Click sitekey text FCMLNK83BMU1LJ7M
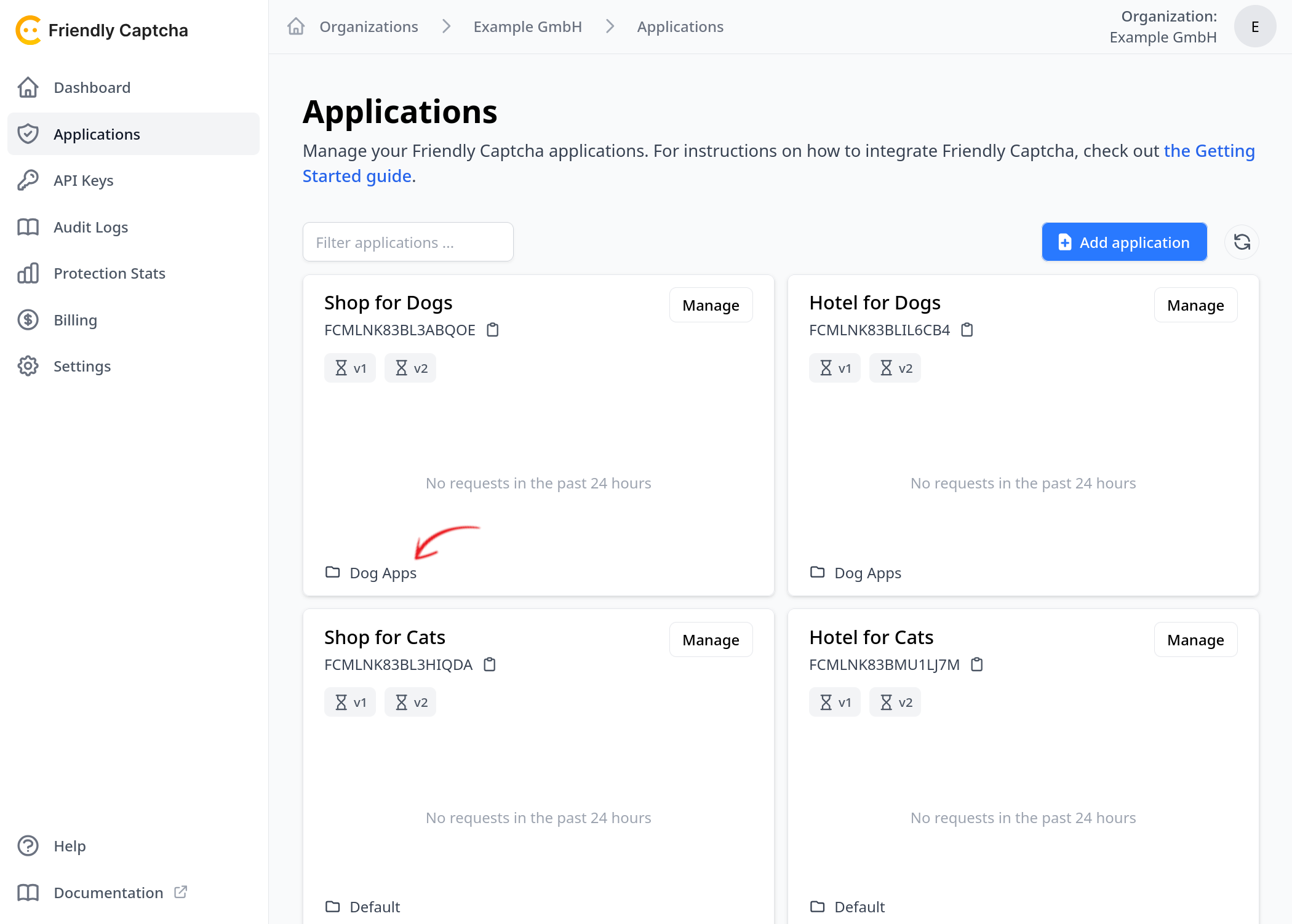The image size is (1292, 924). [x=884, y=664]
